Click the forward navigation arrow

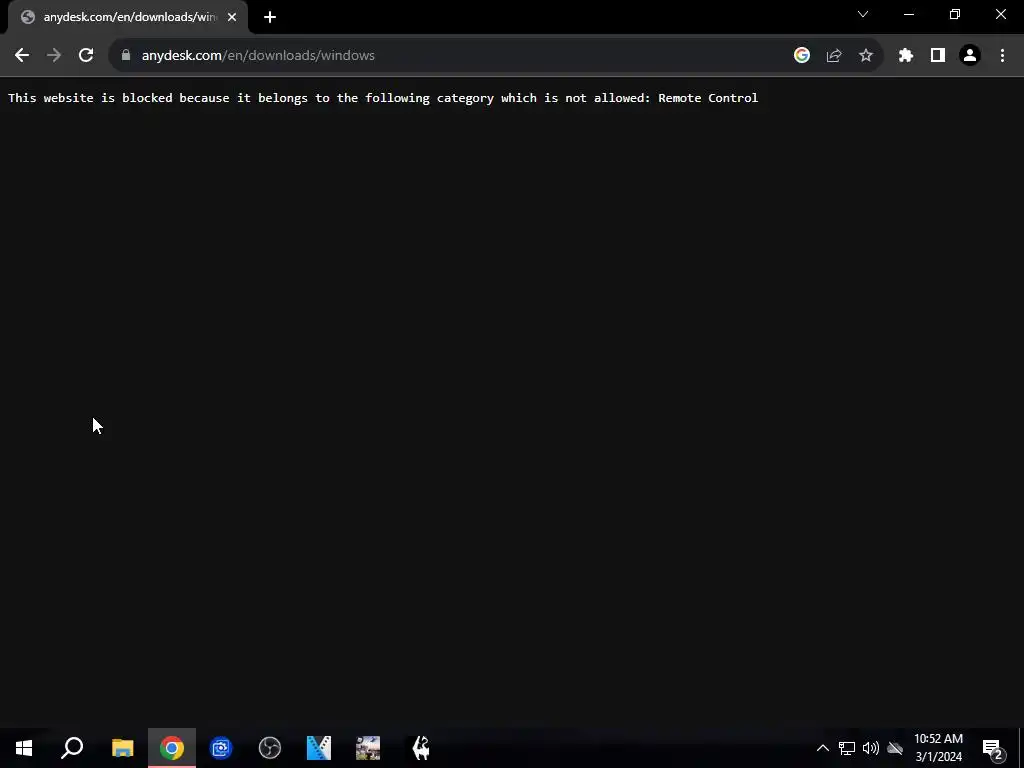tap(54, 56)
